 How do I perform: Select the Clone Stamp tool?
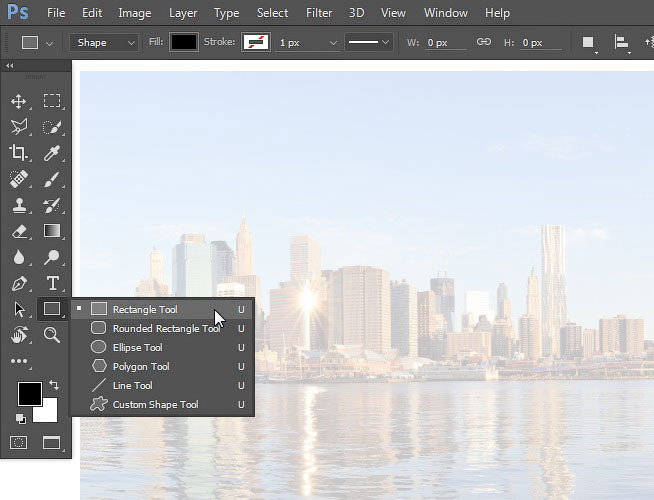19,205
